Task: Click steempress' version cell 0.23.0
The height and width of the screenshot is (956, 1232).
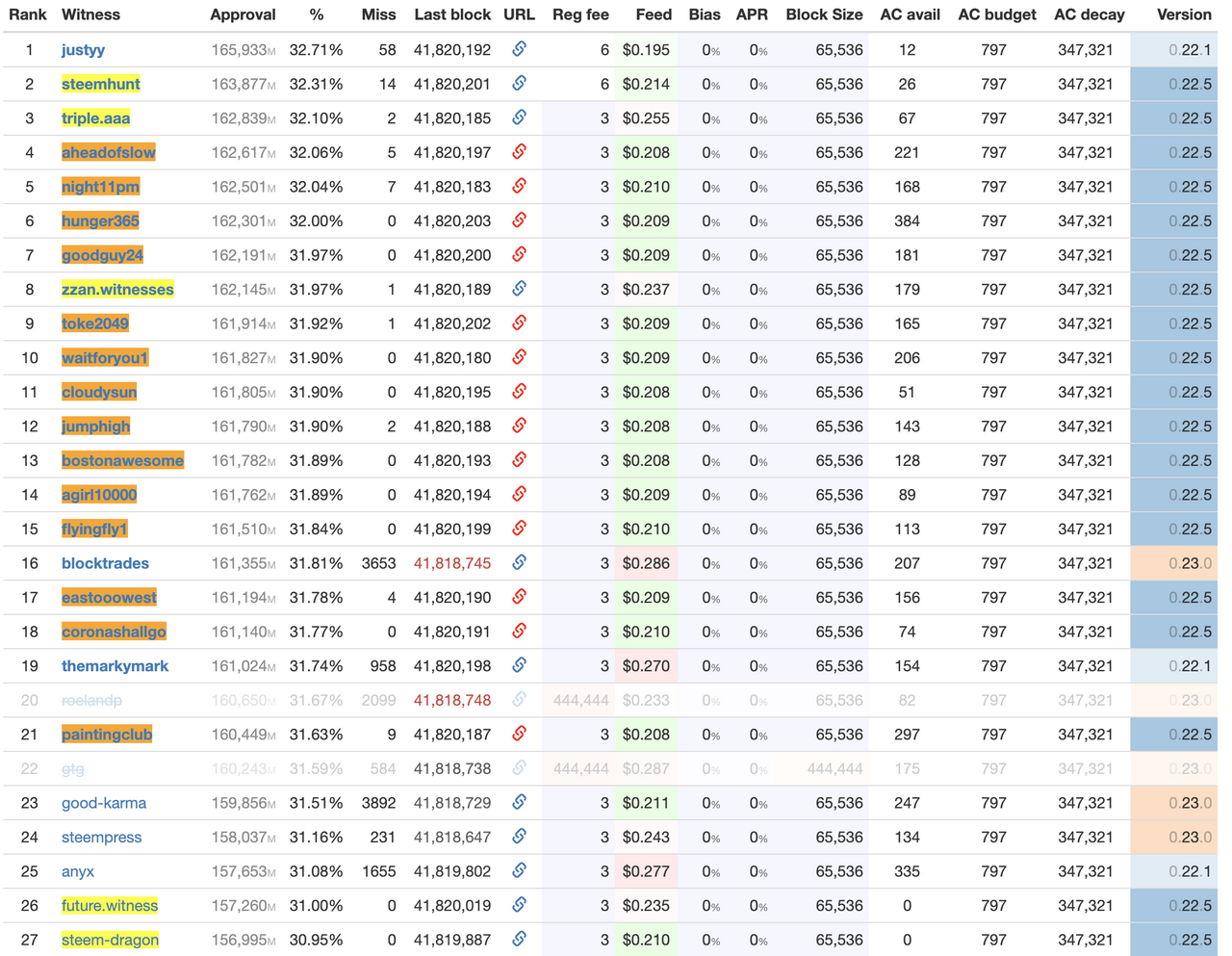Action: click(x=1174, y=838)
